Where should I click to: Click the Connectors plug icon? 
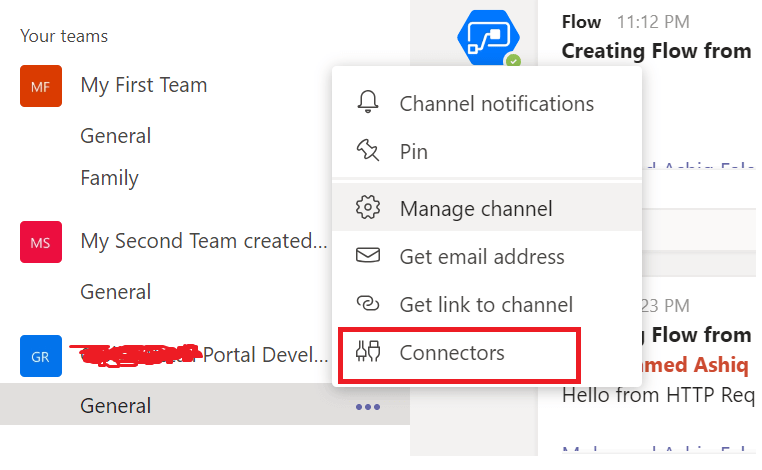tap(368, 353)
